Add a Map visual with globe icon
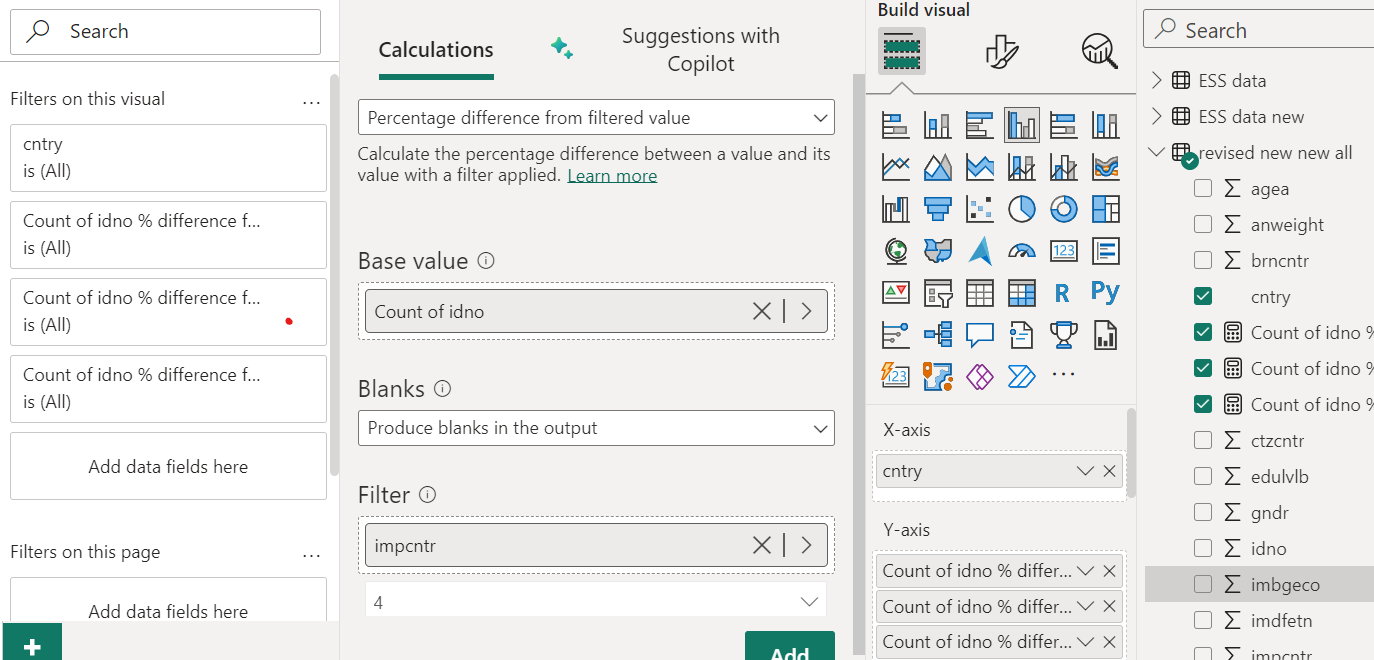1374x660 pixels. [x=895, y=251]
